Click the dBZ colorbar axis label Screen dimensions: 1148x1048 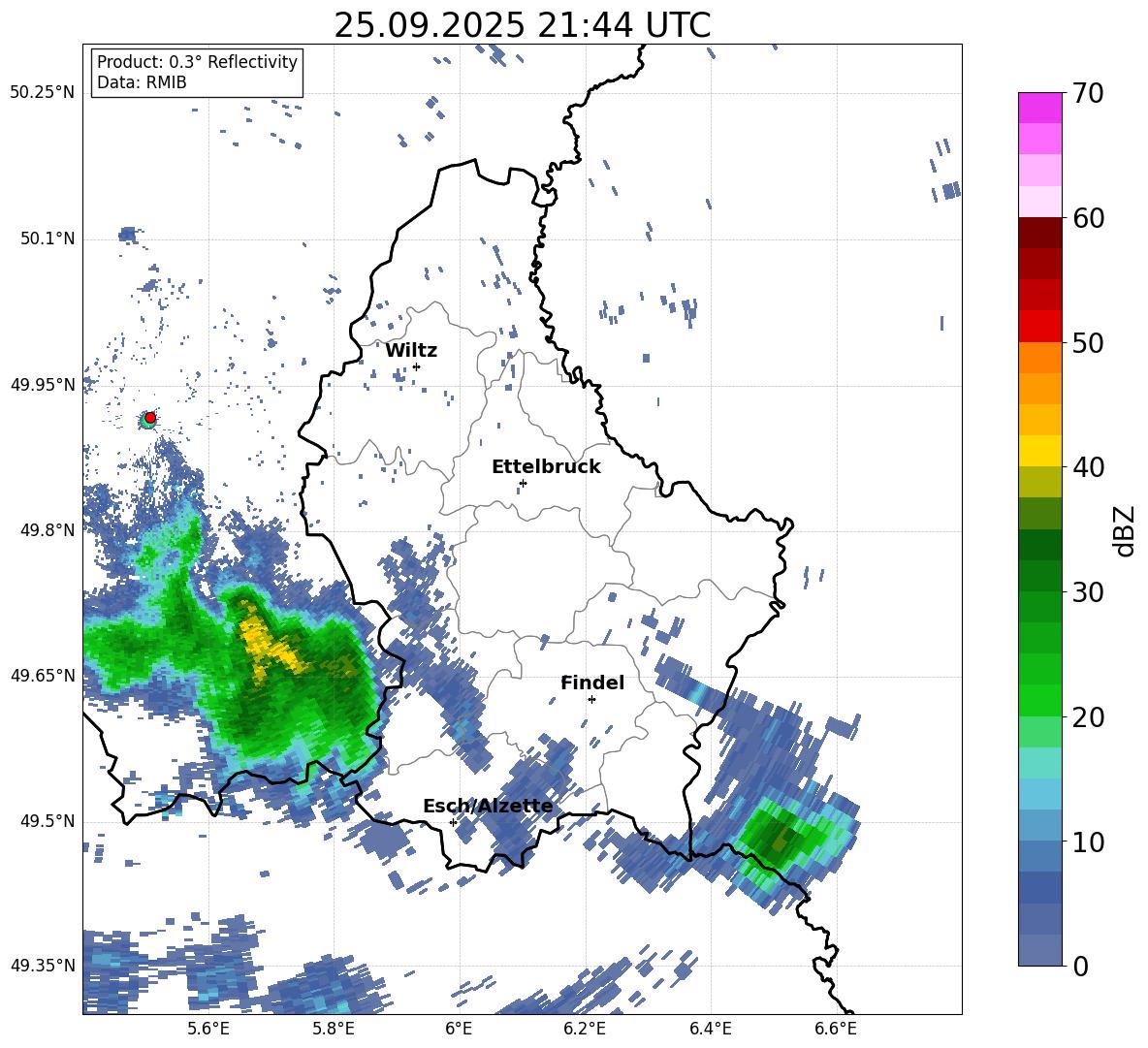(1126, 530)
